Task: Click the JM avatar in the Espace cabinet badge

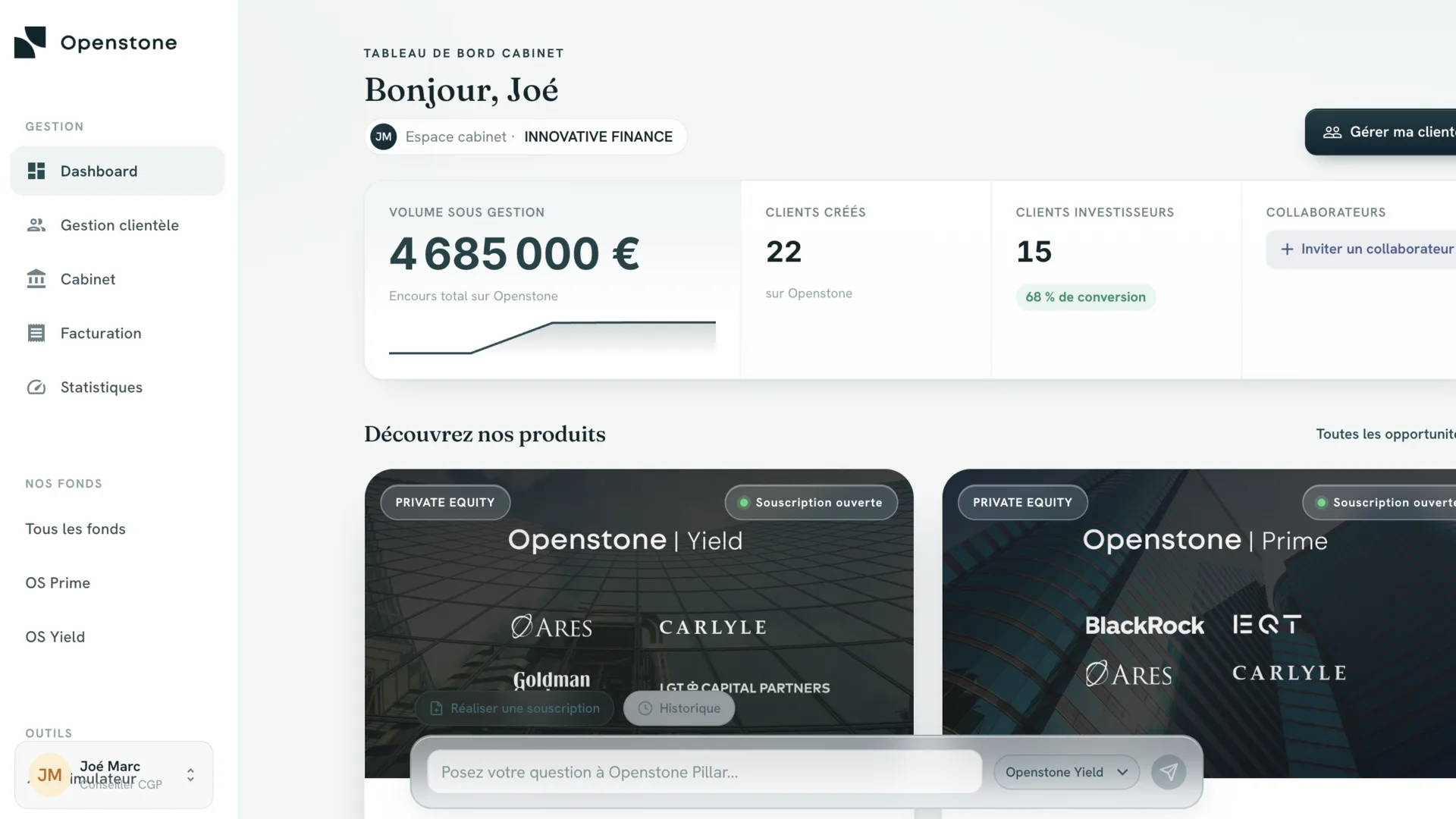Action: tap(384, 136)
